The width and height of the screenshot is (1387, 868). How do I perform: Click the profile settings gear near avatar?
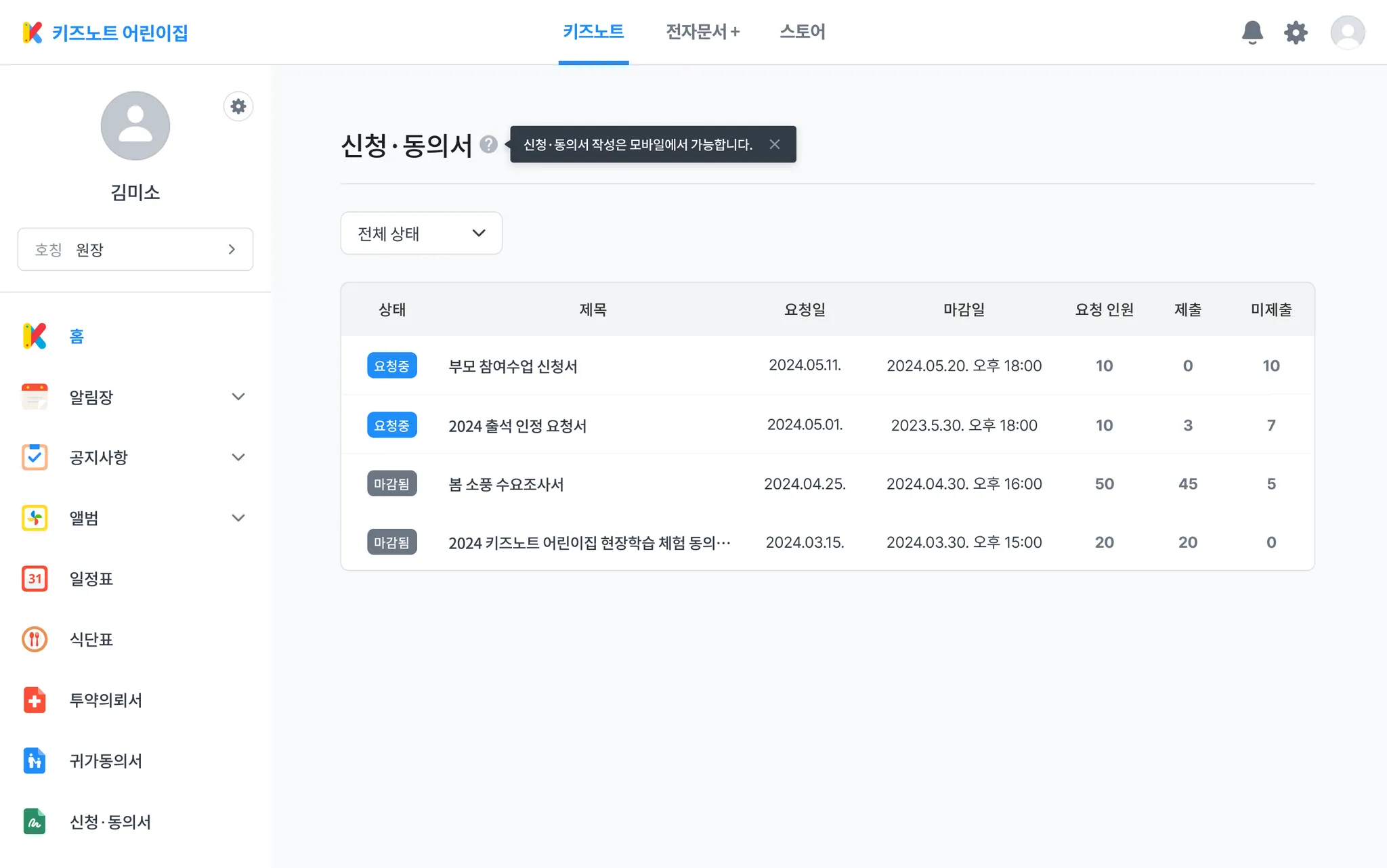coord(238,106)
